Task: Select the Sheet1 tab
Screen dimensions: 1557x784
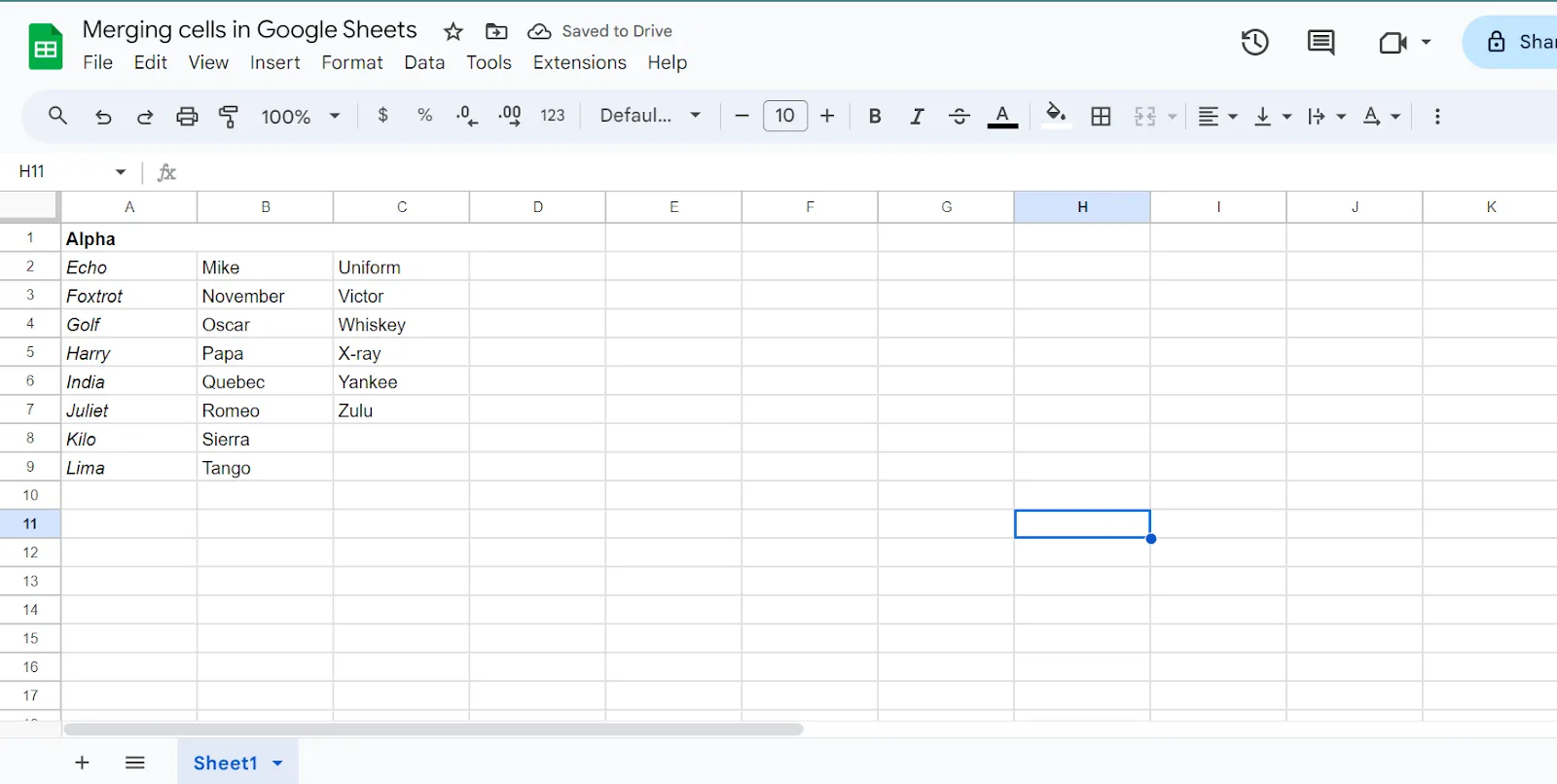Action: tap(225, 763)
